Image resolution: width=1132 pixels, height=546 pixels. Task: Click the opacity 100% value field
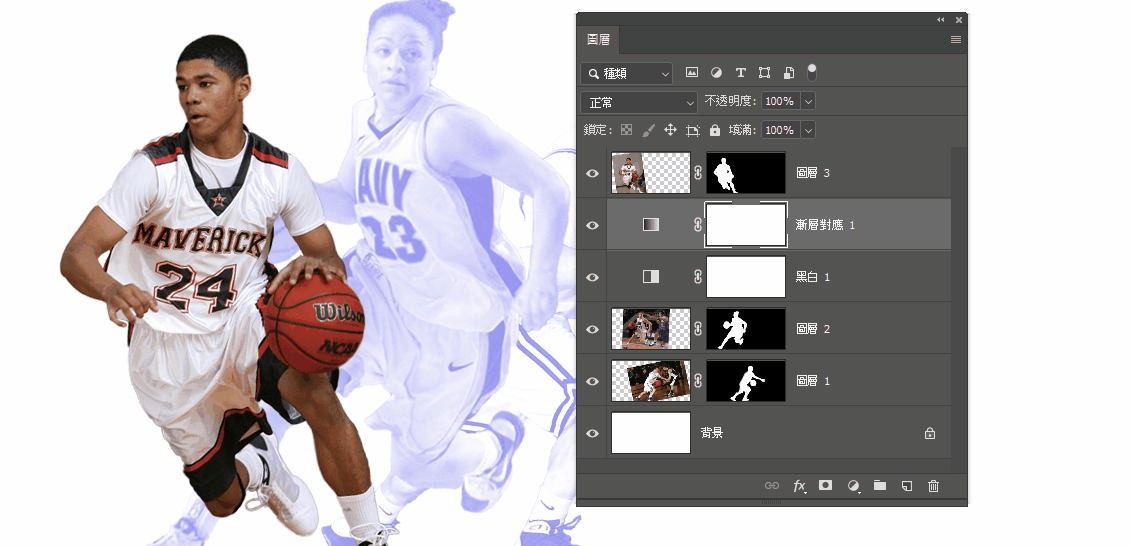780,102
